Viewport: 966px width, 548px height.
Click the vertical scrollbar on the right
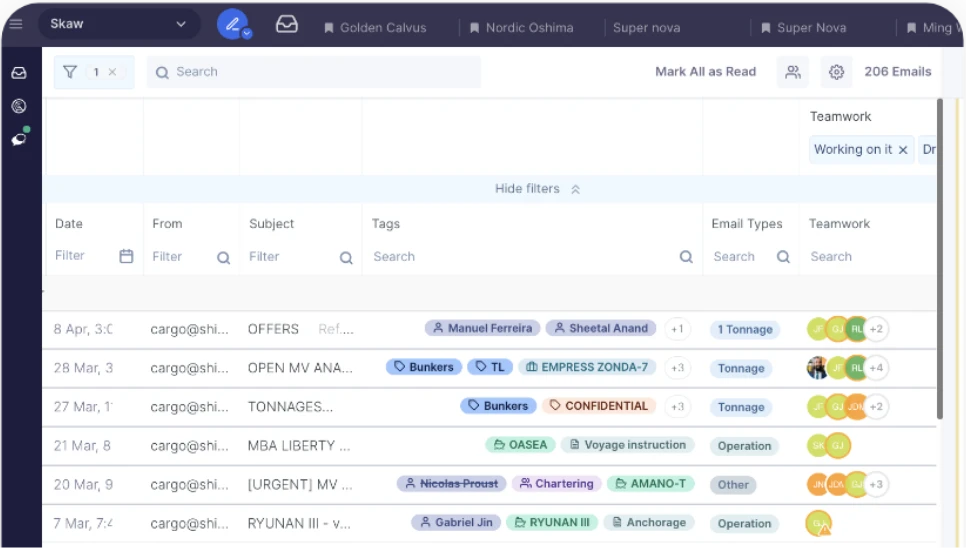[x=939, y=260]
